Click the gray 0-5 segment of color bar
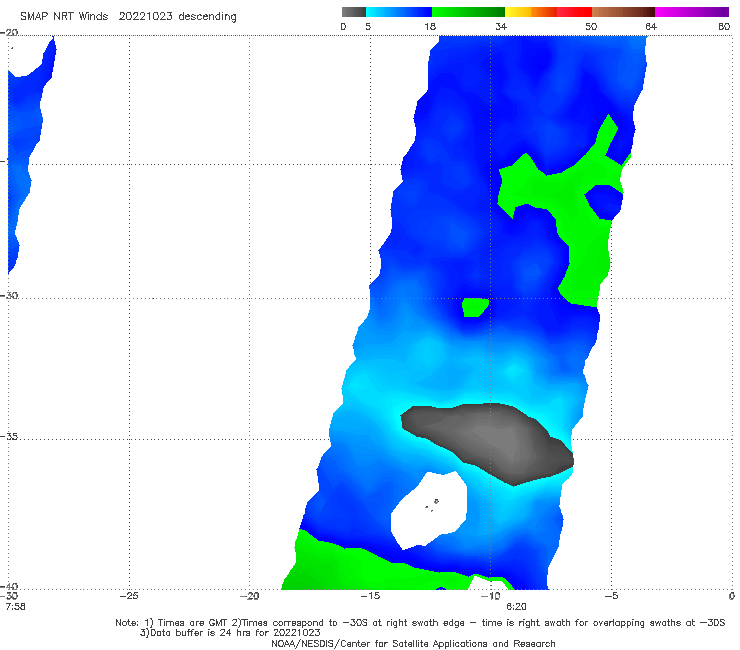 click(353, 12)
